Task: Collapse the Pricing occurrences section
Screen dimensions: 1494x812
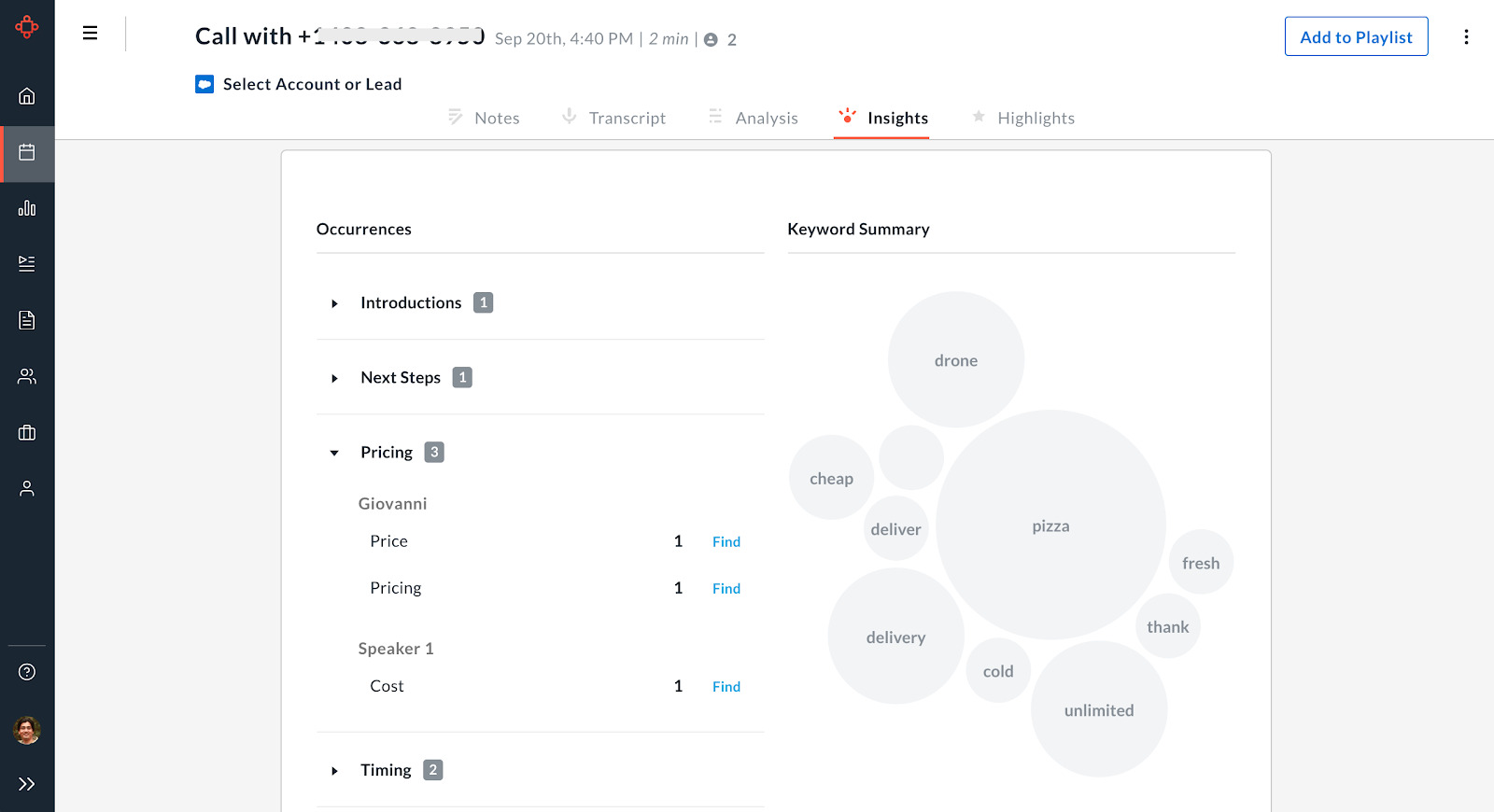Action: 334,453
